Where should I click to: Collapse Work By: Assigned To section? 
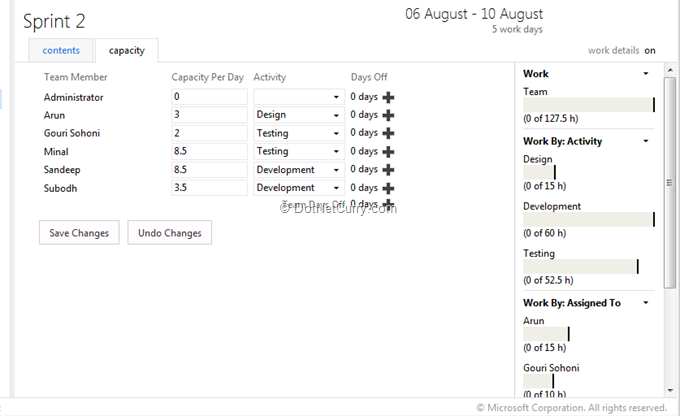(646, 303)
